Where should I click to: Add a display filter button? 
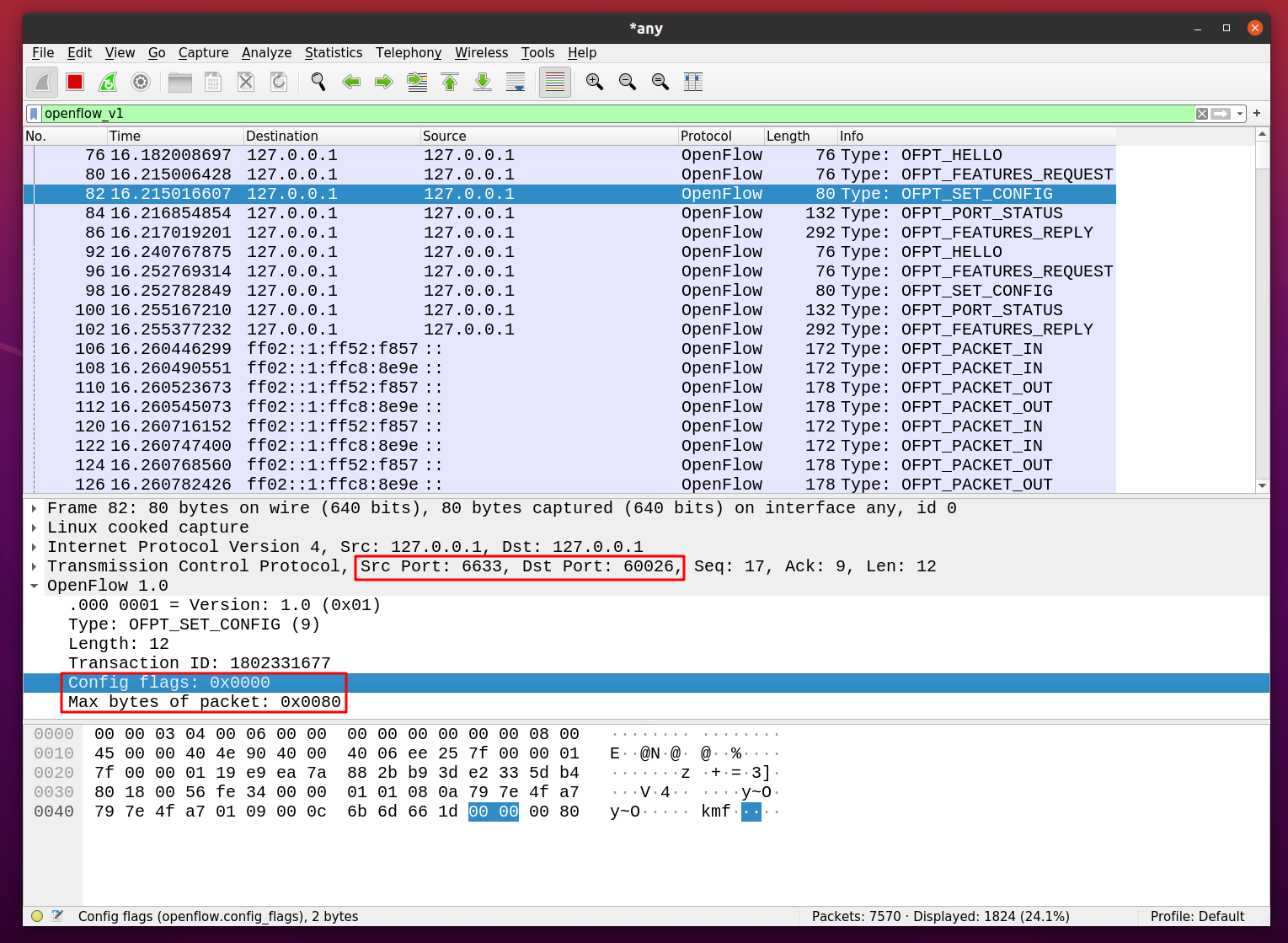[x=1257, y=113]
